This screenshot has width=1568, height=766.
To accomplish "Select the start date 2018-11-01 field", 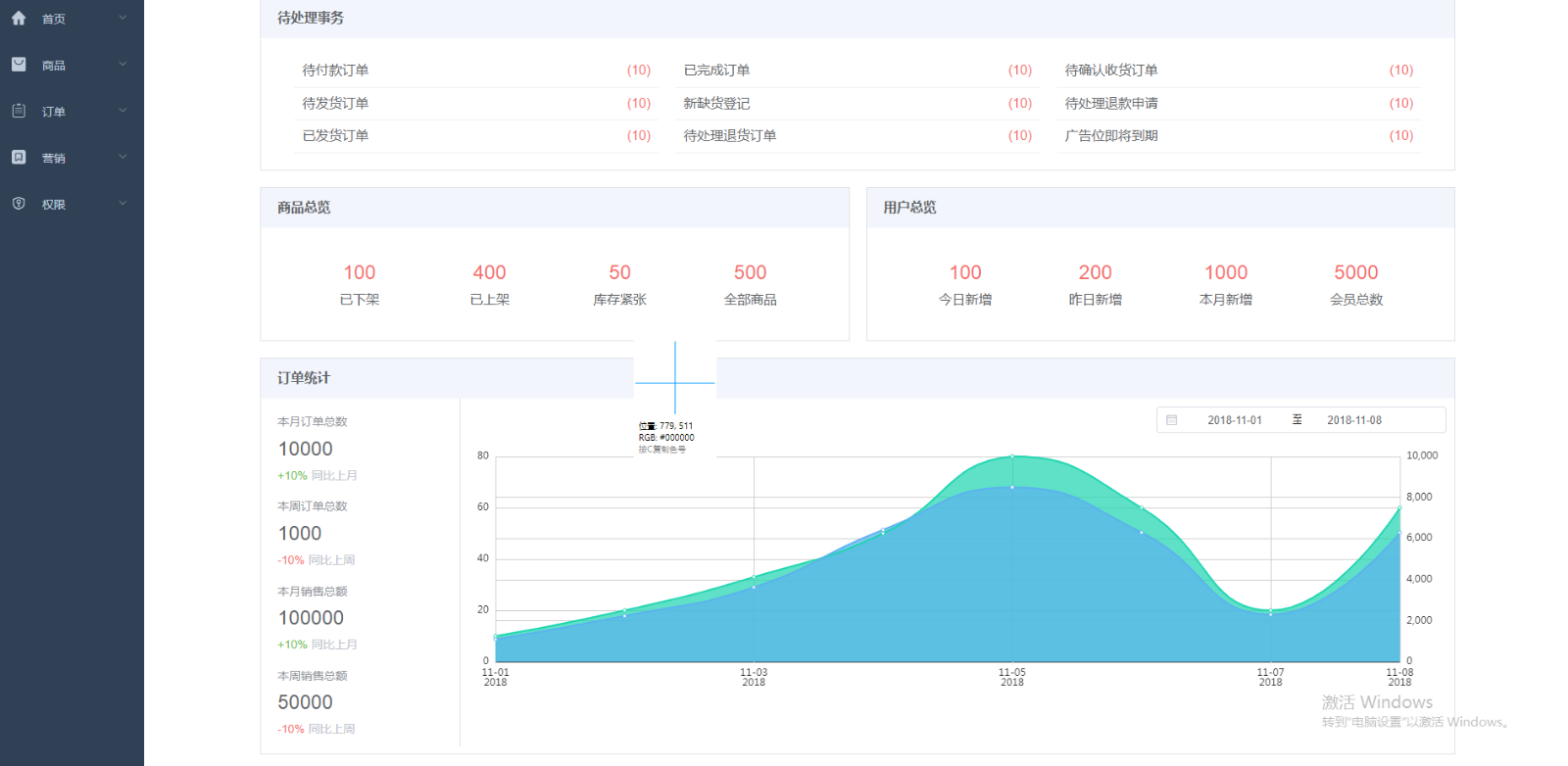I will click(x=1235, y=420).
